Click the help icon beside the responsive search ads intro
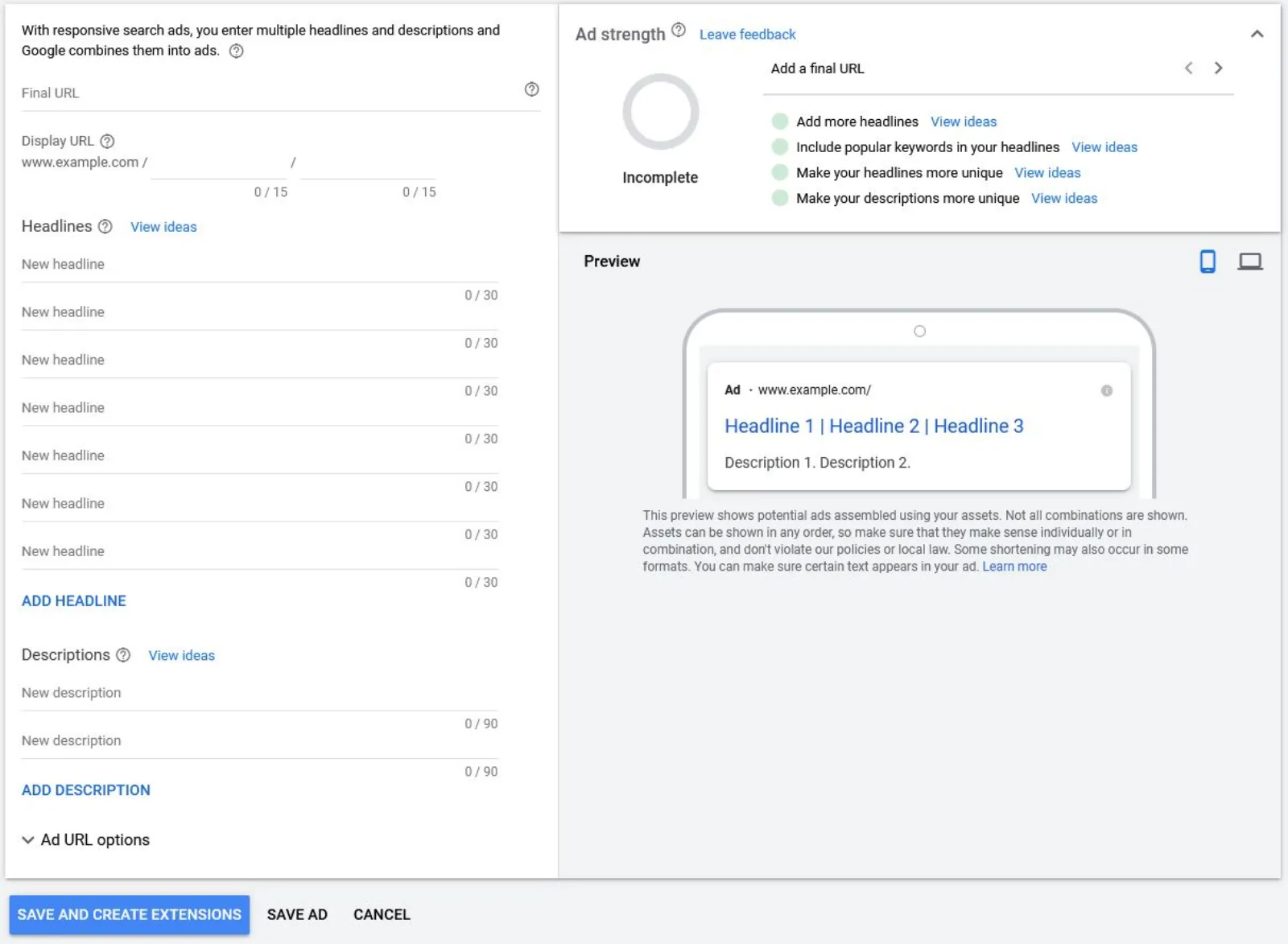 [236, 51]
